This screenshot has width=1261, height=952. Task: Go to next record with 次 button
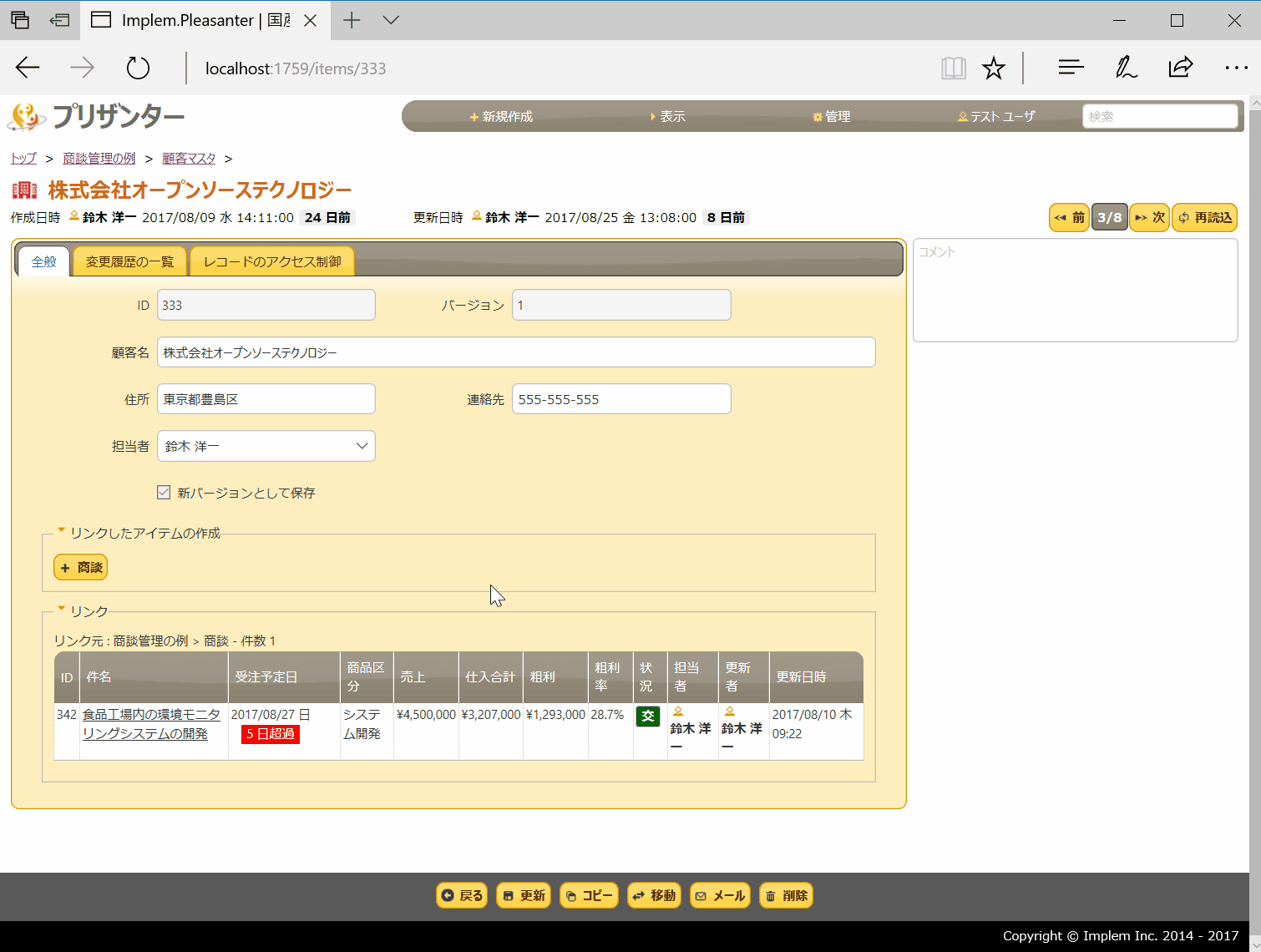1149,217
